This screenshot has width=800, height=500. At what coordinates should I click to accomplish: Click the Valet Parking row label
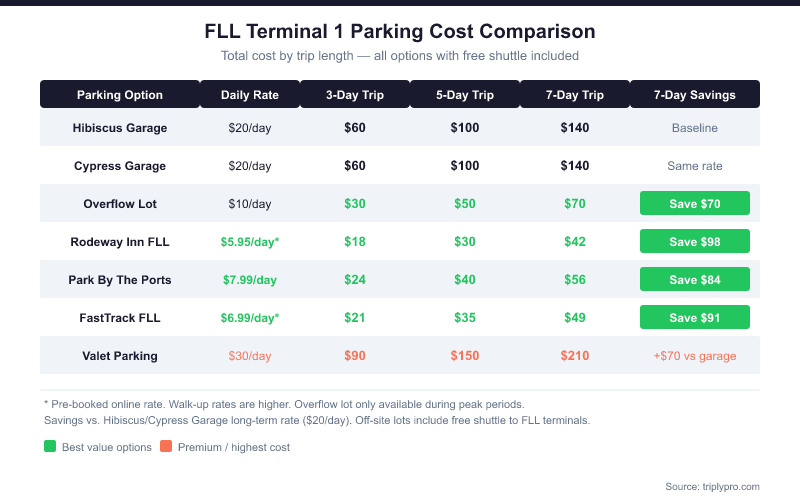(120, 356)
